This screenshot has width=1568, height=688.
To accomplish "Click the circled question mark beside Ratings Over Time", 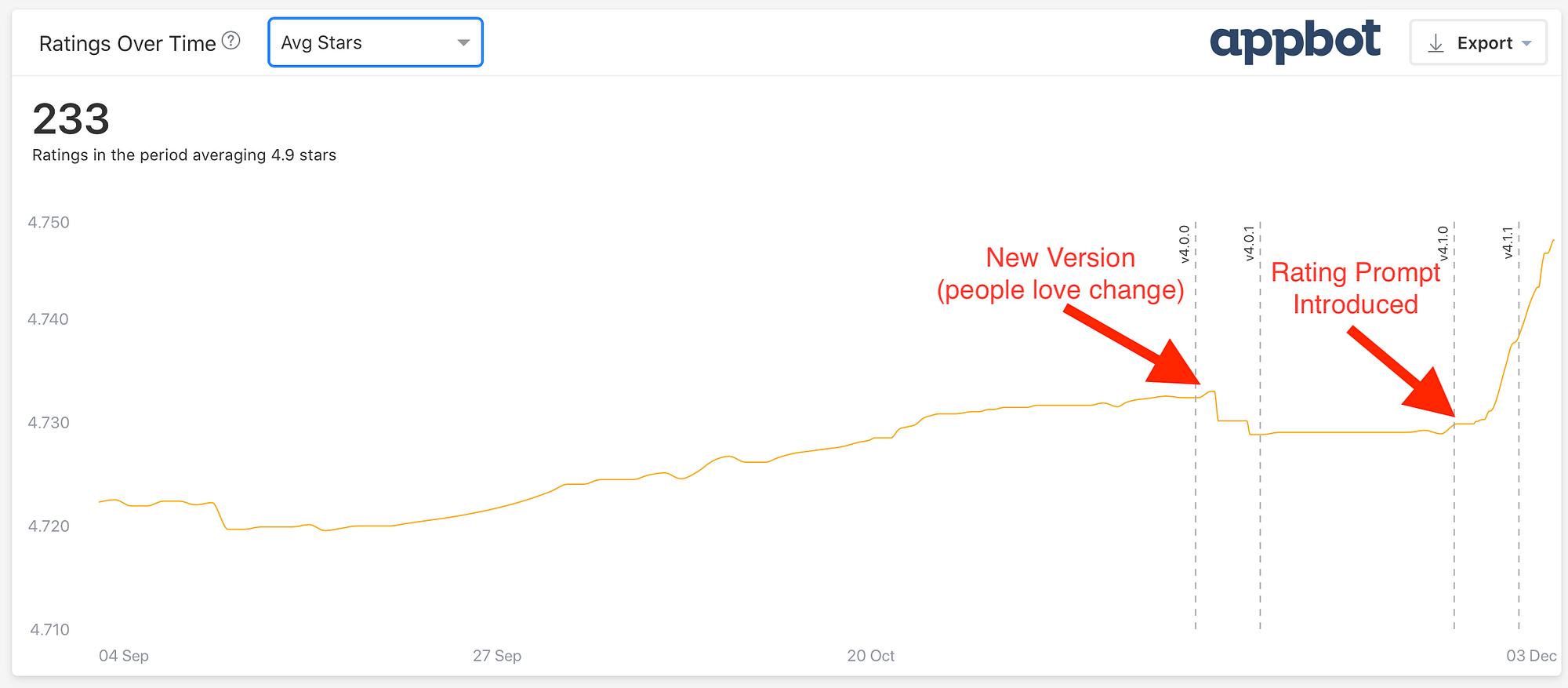I will pyautogui.click(x=231, y=41).
